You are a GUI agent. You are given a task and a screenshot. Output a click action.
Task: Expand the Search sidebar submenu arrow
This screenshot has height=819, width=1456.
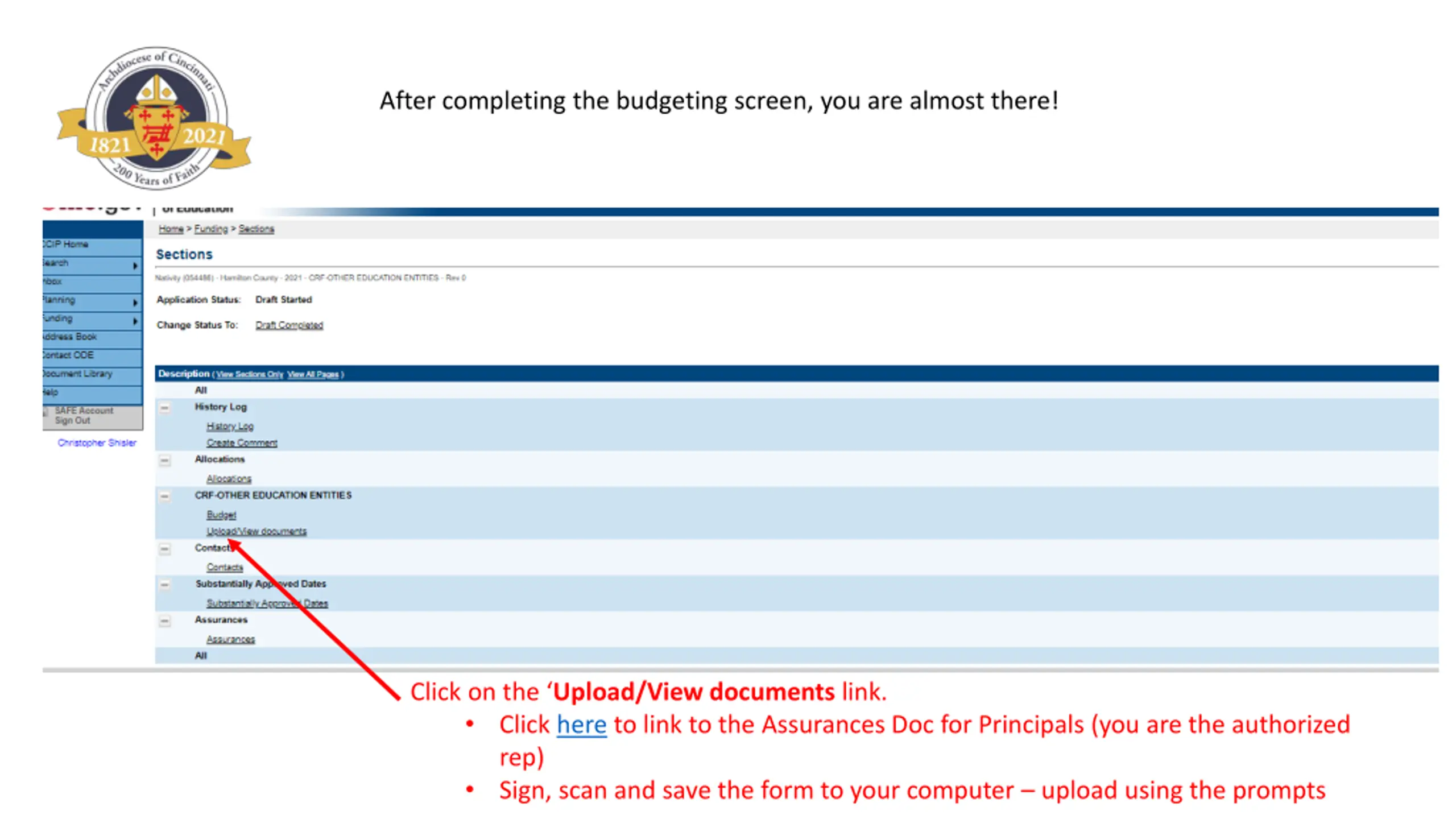(x=135, y=265)
